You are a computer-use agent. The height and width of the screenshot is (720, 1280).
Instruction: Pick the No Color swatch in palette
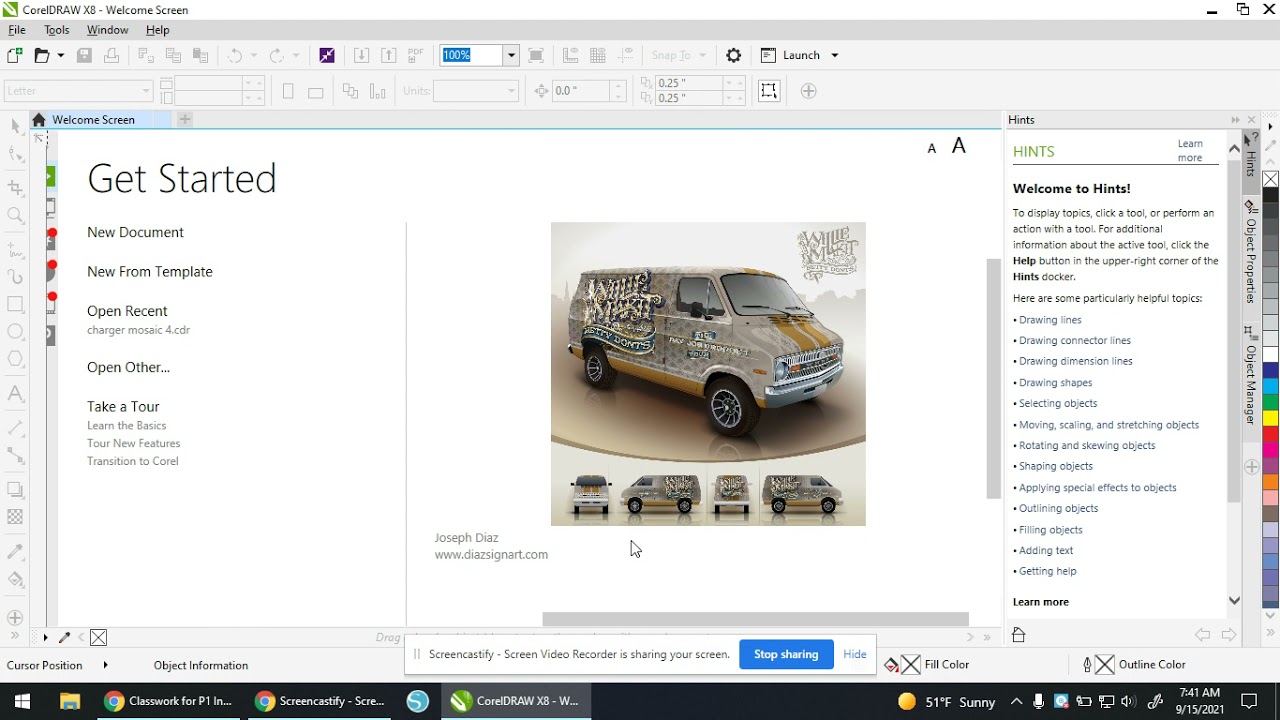click(1270, 179)
